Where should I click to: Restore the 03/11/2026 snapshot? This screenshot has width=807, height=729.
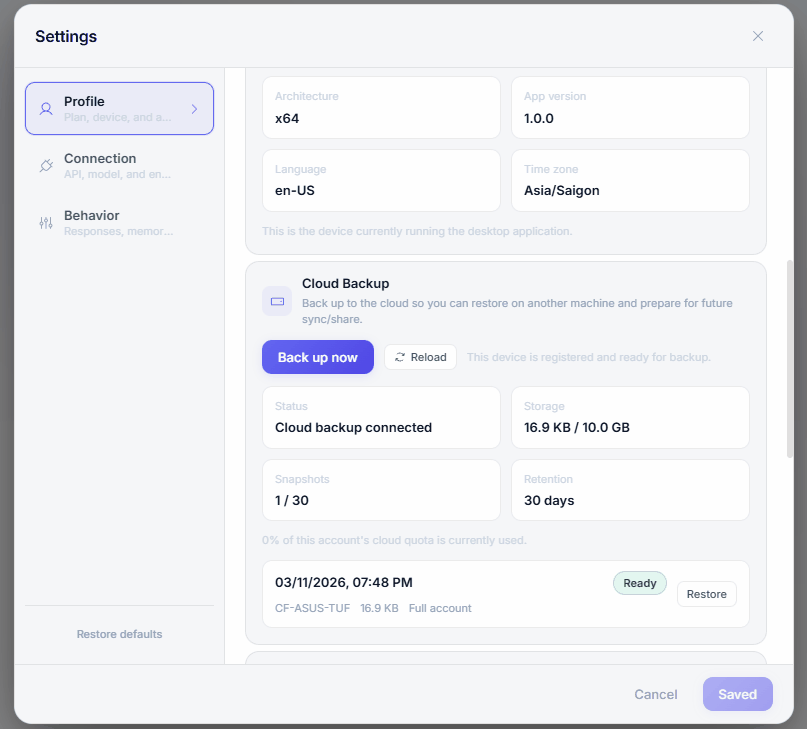[706, 594]
